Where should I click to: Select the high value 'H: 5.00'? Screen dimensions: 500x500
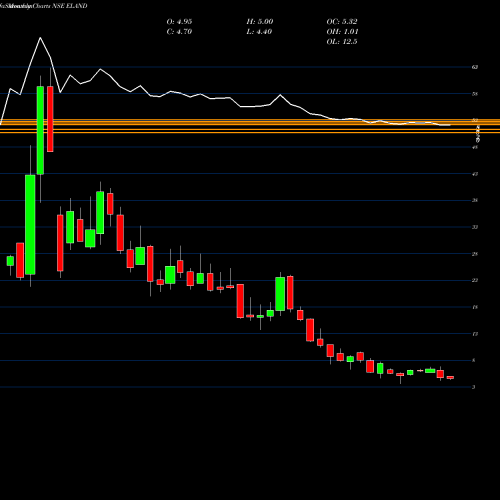click(x=260, y=22)
